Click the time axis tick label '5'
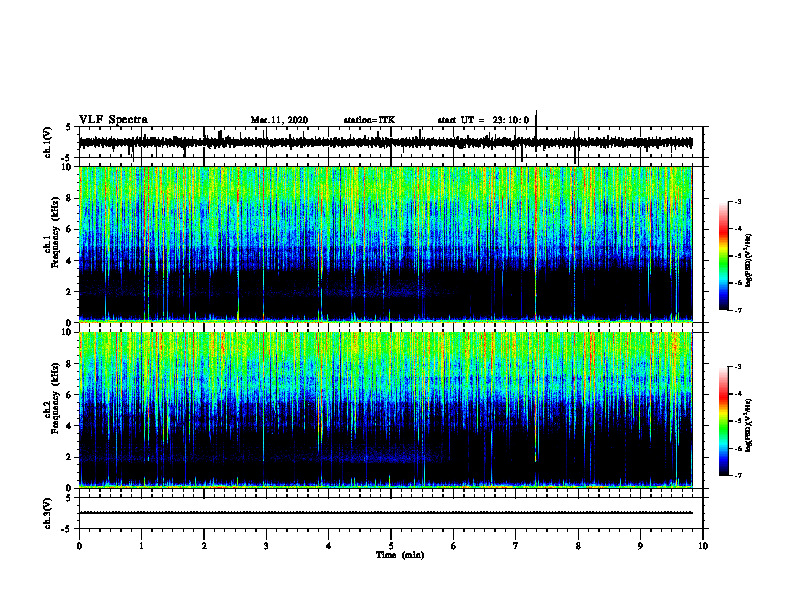Screen dimensions: 792x612 click(x=391, y=546)
